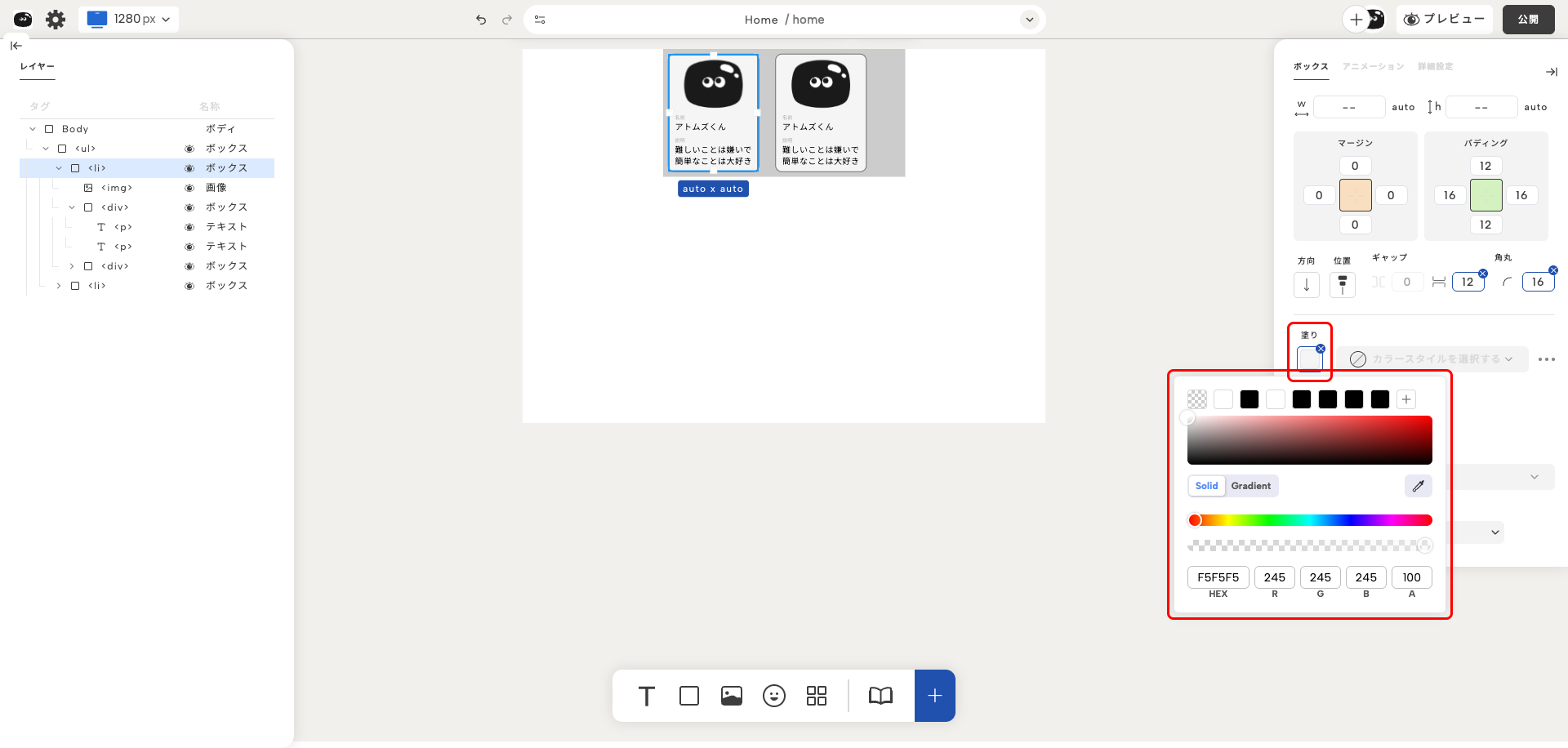The width and height of the screenshot is (1568, 748).
Task: Open the components grid tool
Action: [x=817, y=696]
